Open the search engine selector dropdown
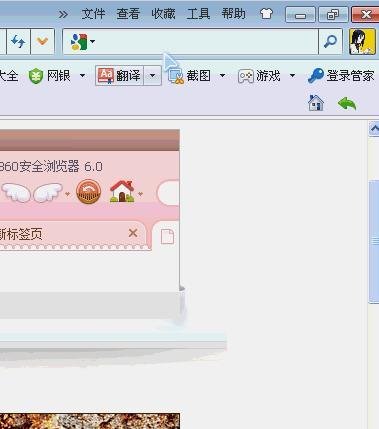Image resolution: width=379 pixels, height=429 pixels. point(83,42)
